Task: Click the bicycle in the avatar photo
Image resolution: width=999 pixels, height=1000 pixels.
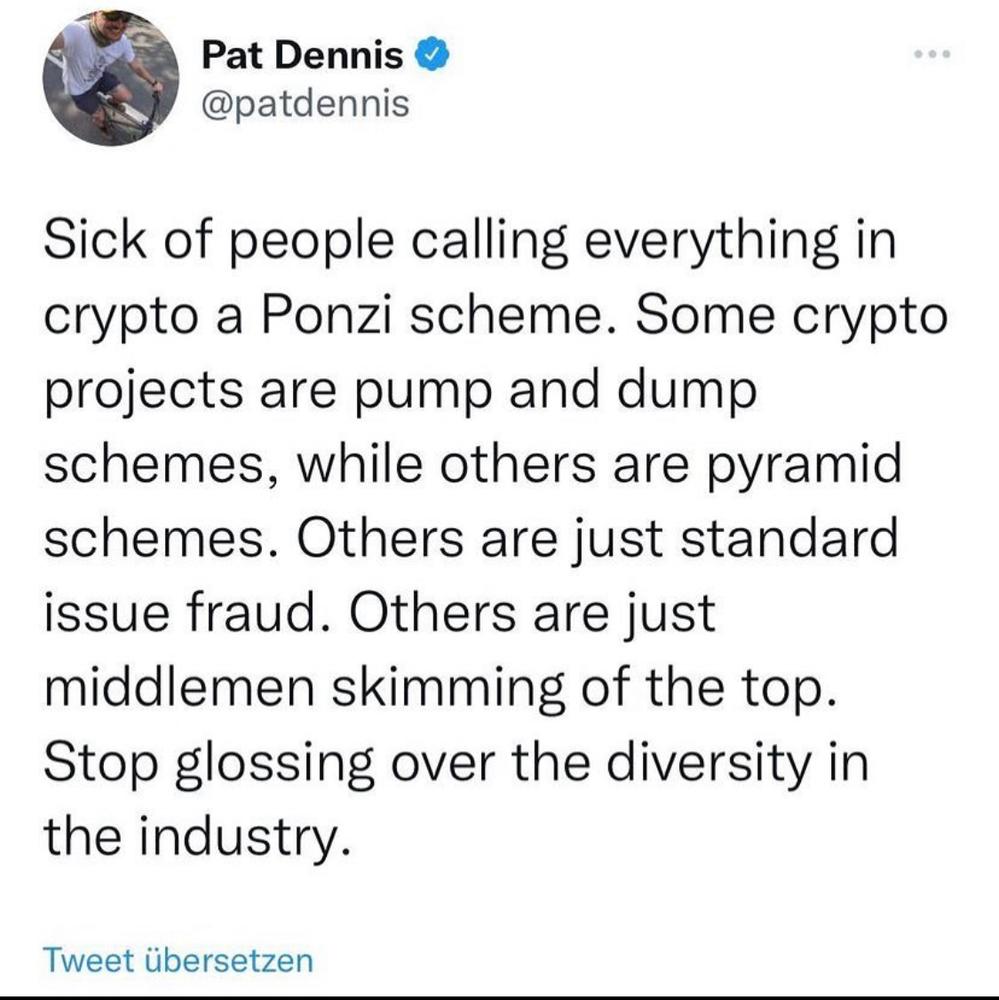Action: click(128, 113)
